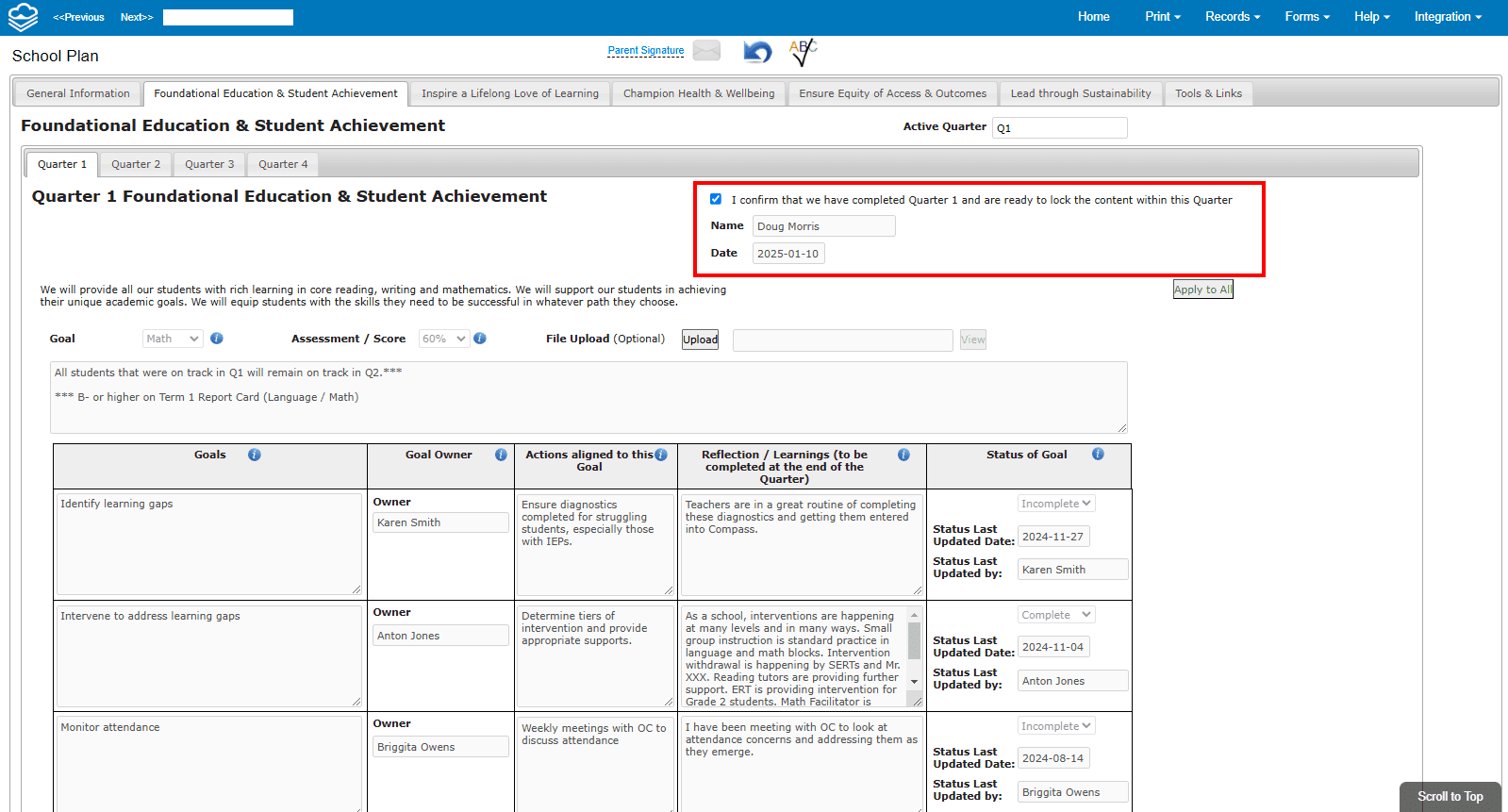
Task: Click the Upload button
Action: pyautogui.click(x=700, y=340)
